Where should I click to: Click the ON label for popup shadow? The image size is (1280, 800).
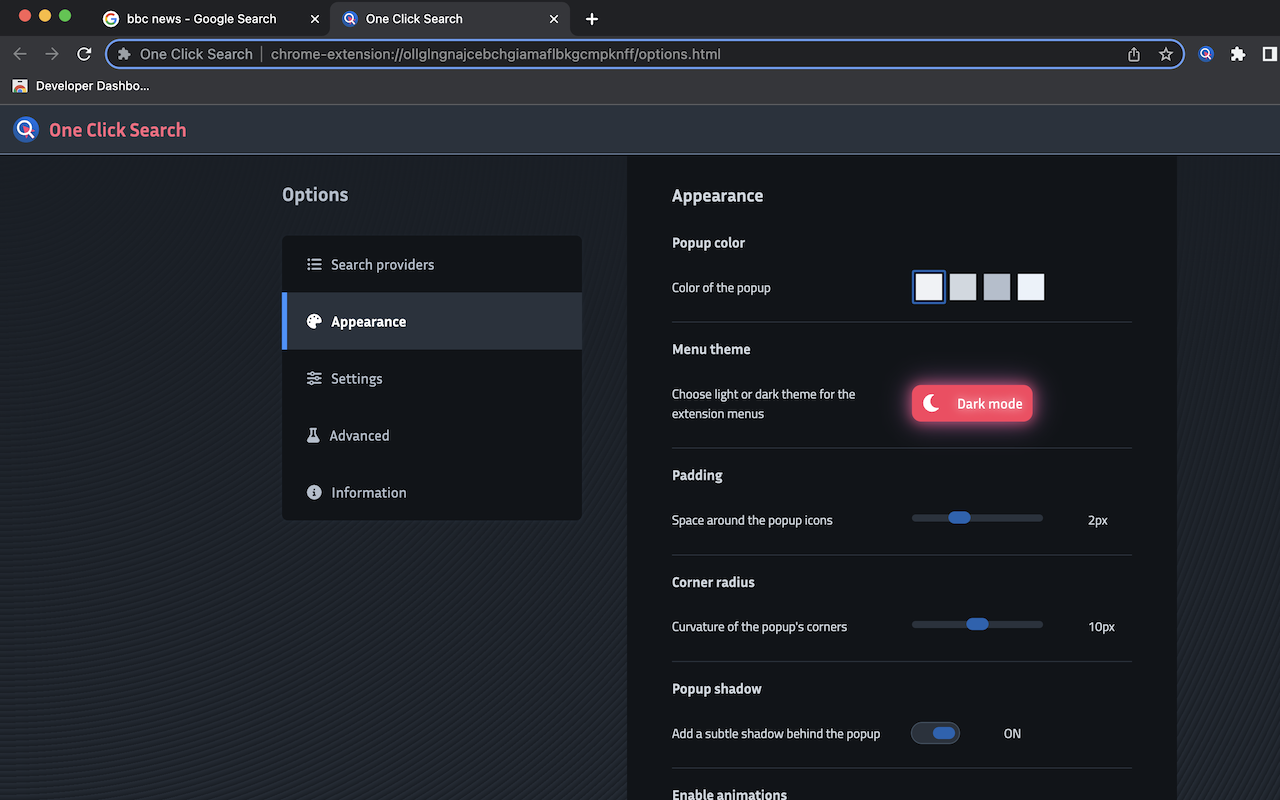(x=1012, y=733)
